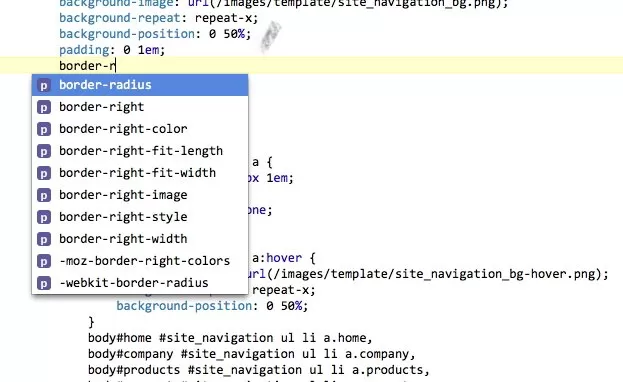Image resolution: width=623 pixels, height=382 pixels.
Task: Click the 'body#company' selector line
Action: pyautogui.click(x=252, y=354)
